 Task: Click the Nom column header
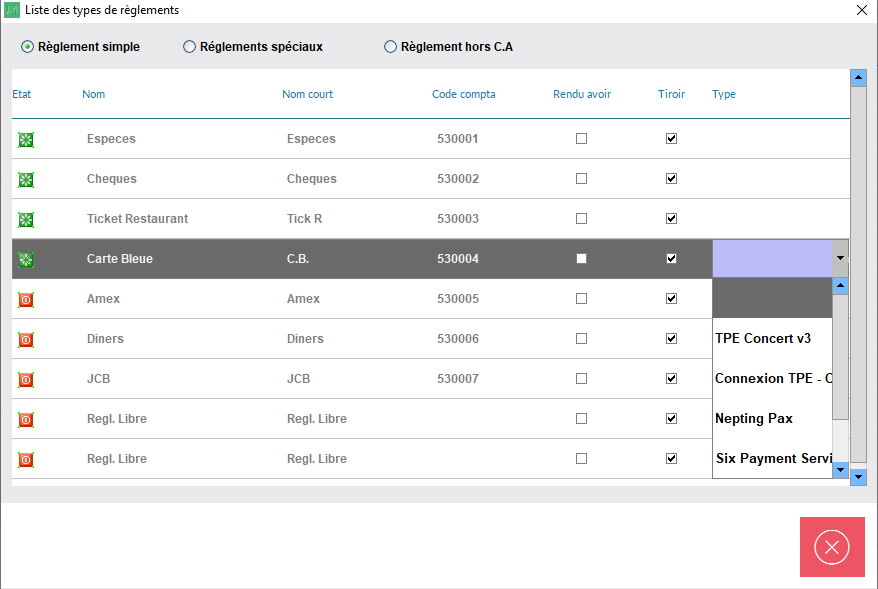click(94, 94)
